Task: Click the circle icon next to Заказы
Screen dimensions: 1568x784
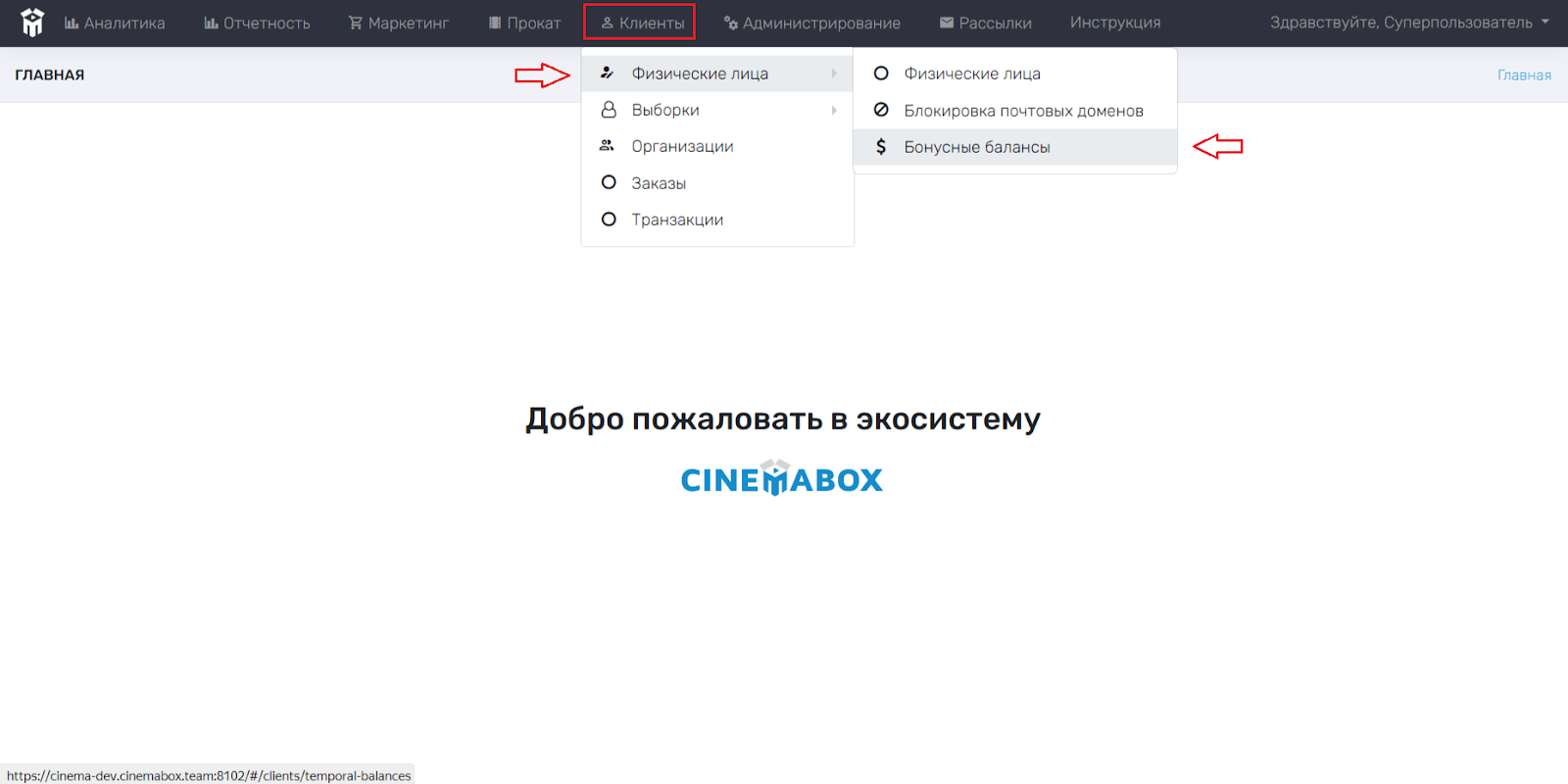Action: [609, 182]
